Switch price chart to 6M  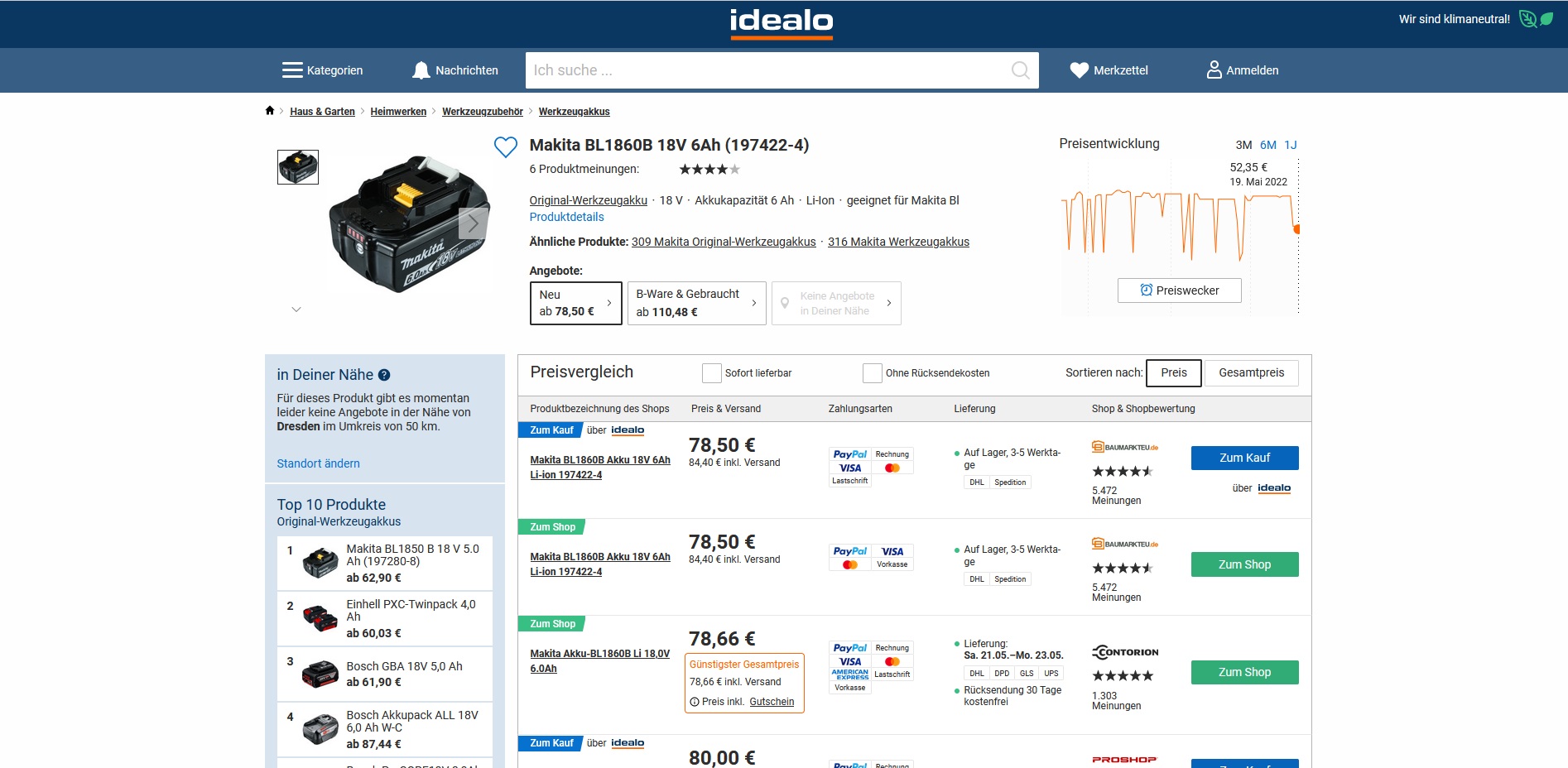[1267, 145]
